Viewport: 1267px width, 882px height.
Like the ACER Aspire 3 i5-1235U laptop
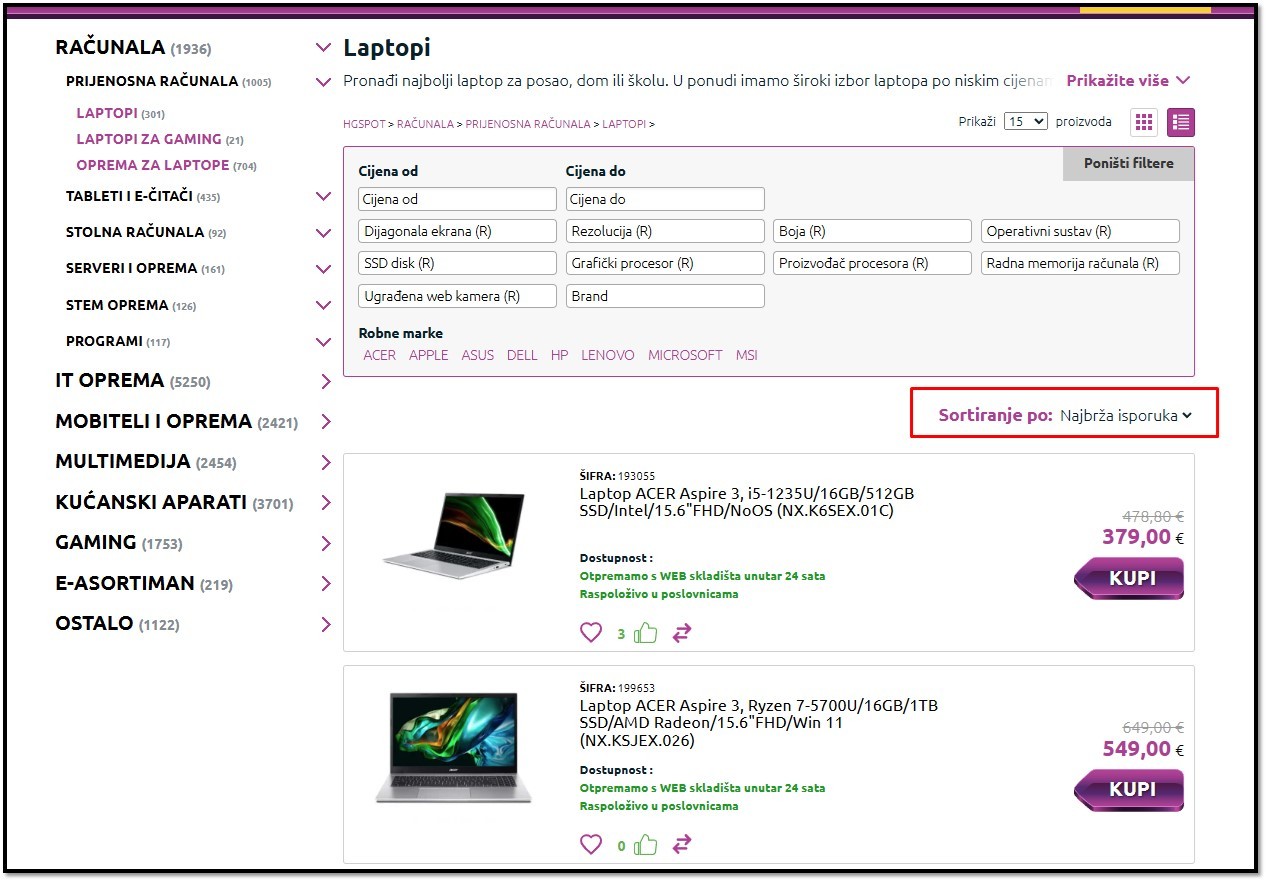[x=646, y=633]
